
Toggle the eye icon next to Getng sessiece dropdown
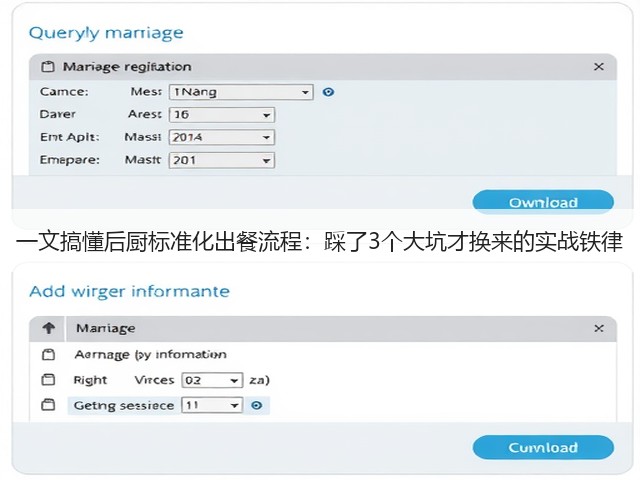256,405
